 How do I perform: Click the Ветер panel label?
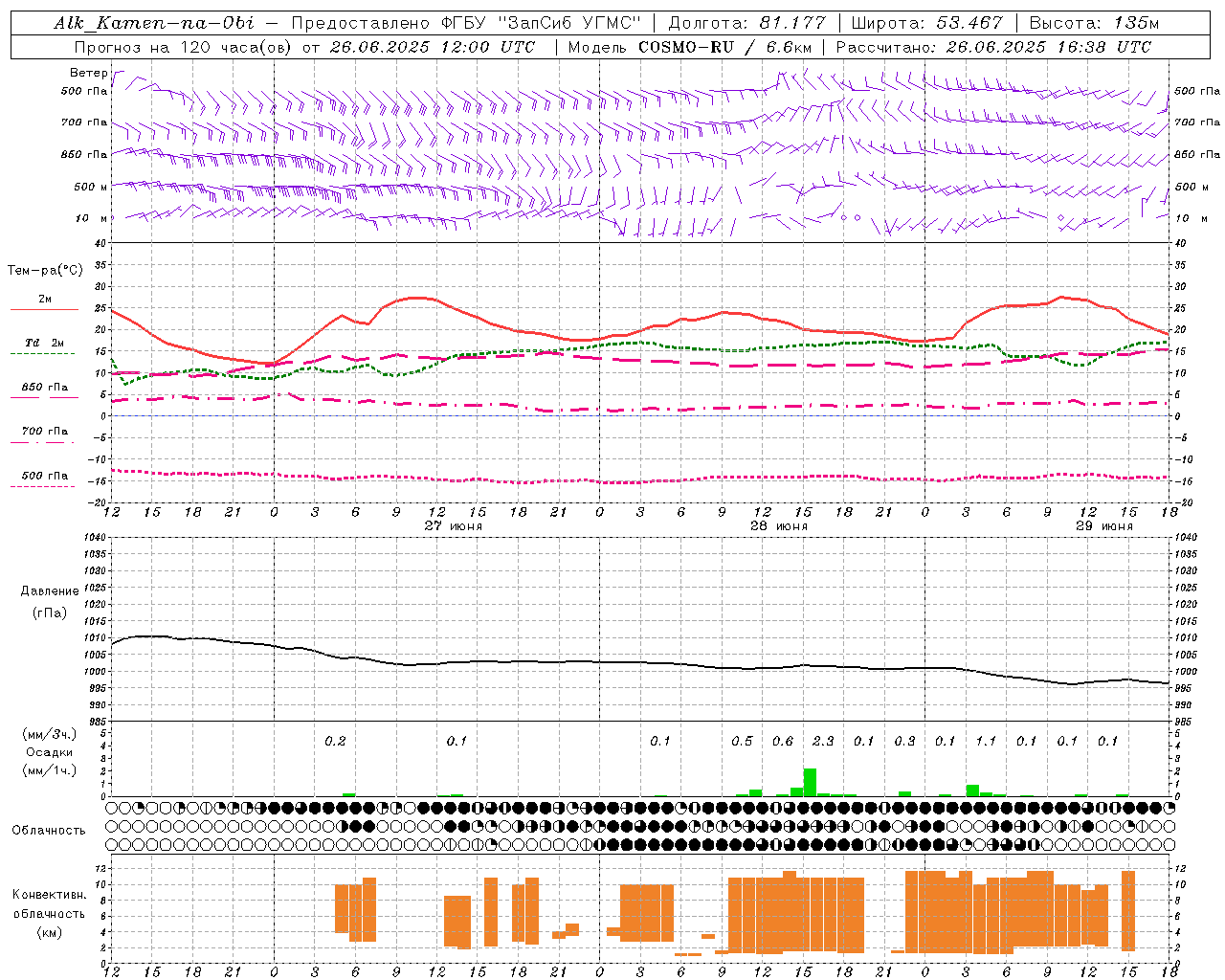89,73
